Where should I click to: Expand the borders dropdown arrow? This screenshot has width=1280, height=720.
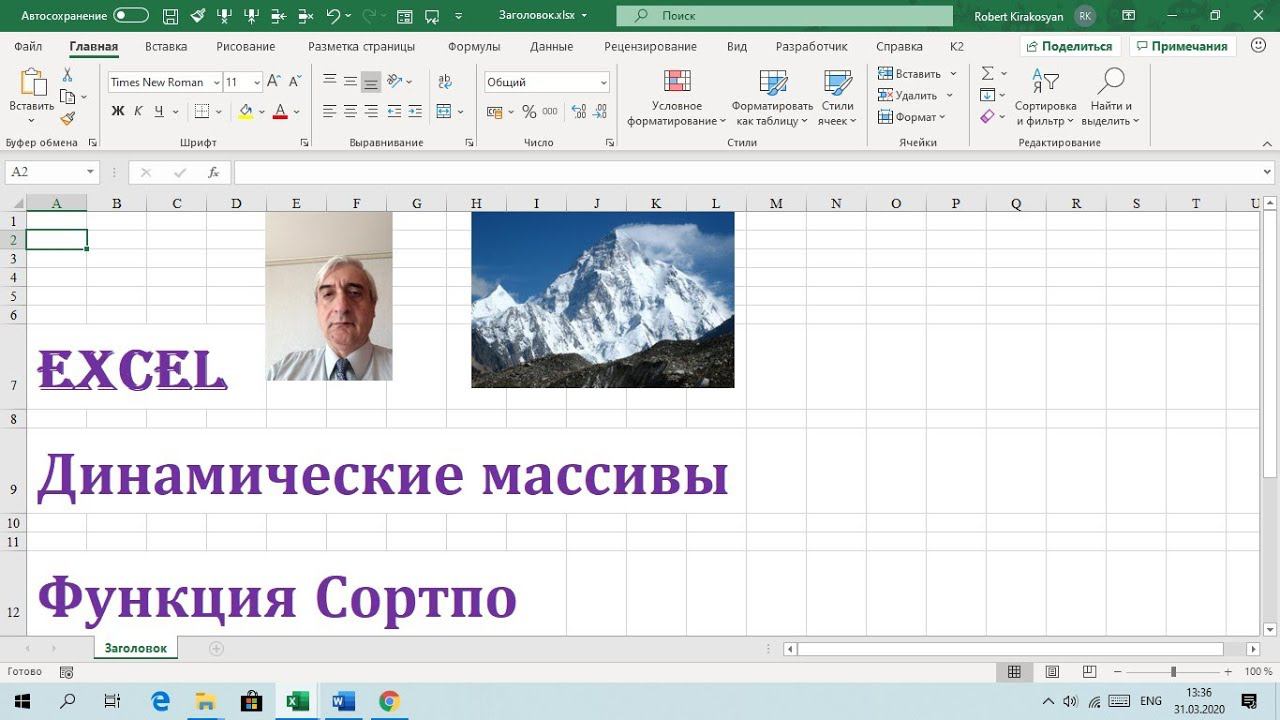[219, 111]
